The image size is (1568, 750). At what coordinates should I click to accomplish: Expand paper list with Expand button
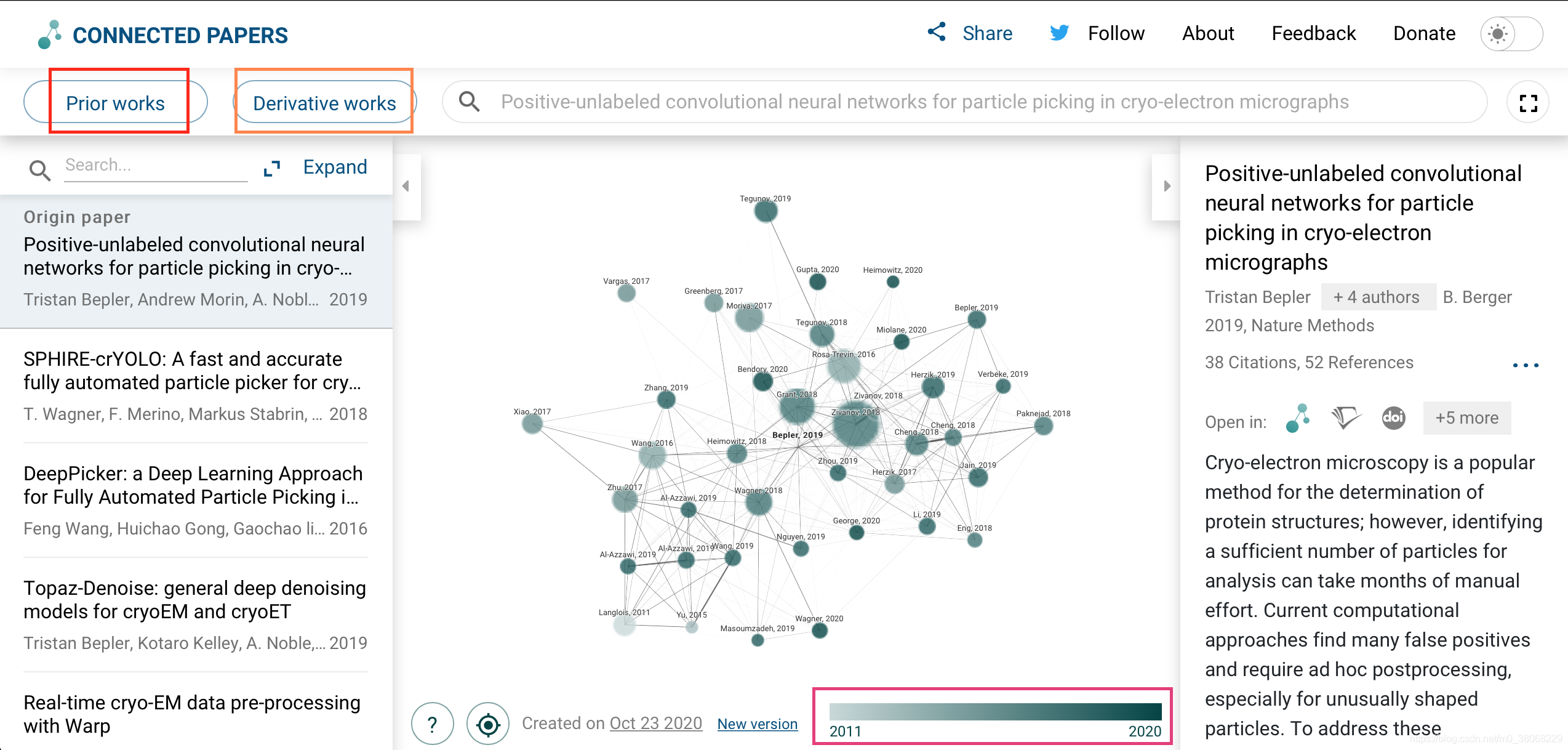click(x=320, y=167)
